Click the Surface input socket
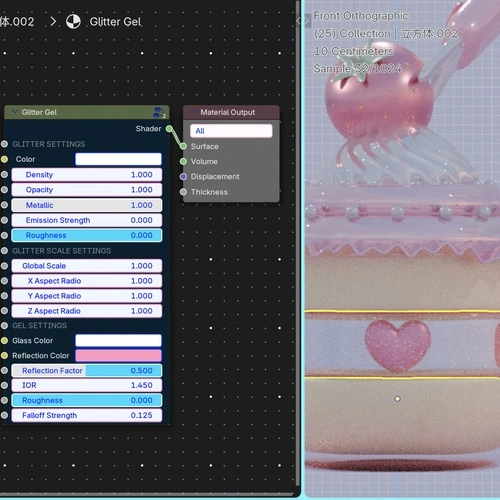This screenshot has width=500, height=500. 183,146
